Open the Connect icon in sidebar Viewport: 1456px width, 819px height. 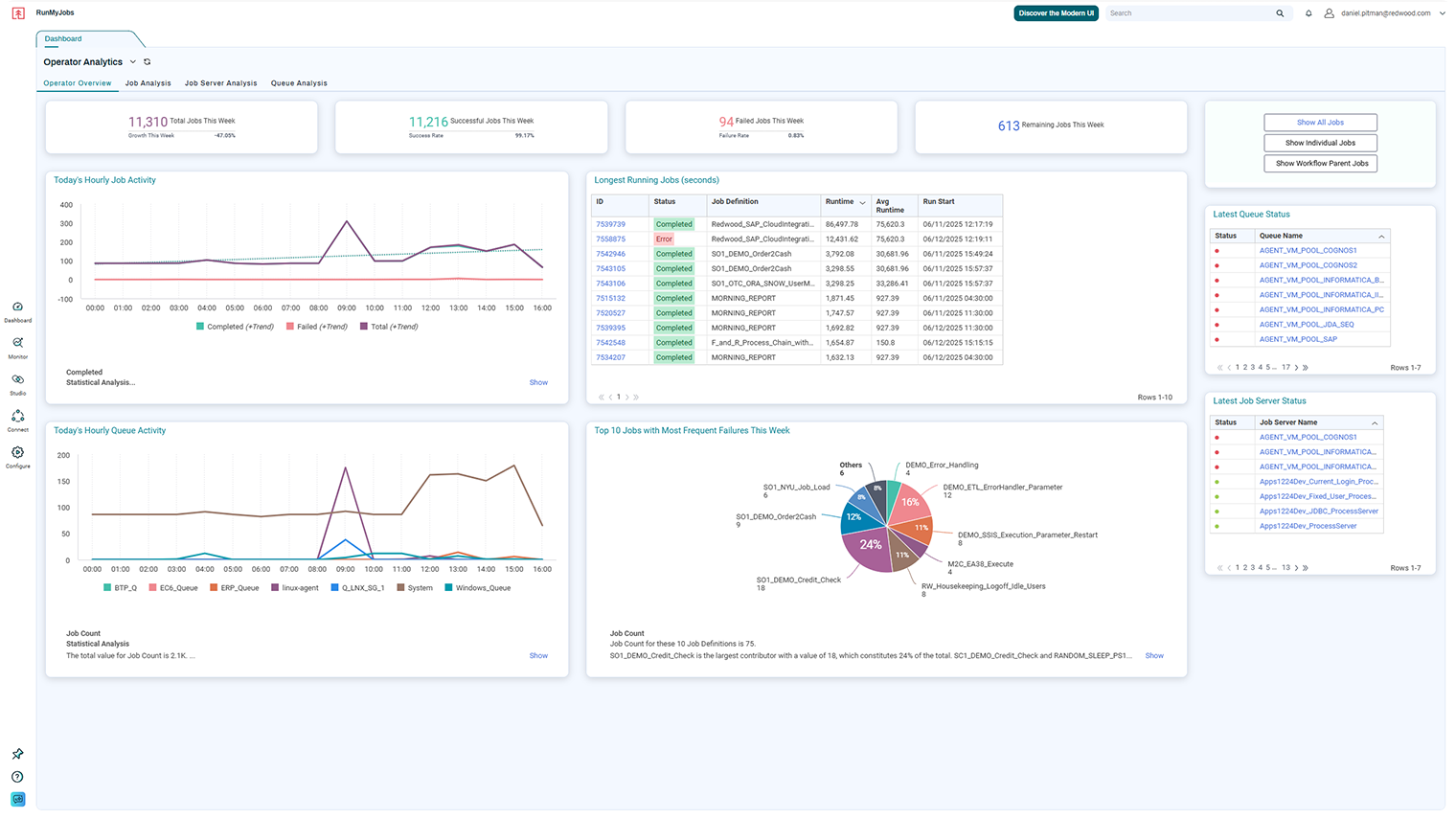coord(17,417)
